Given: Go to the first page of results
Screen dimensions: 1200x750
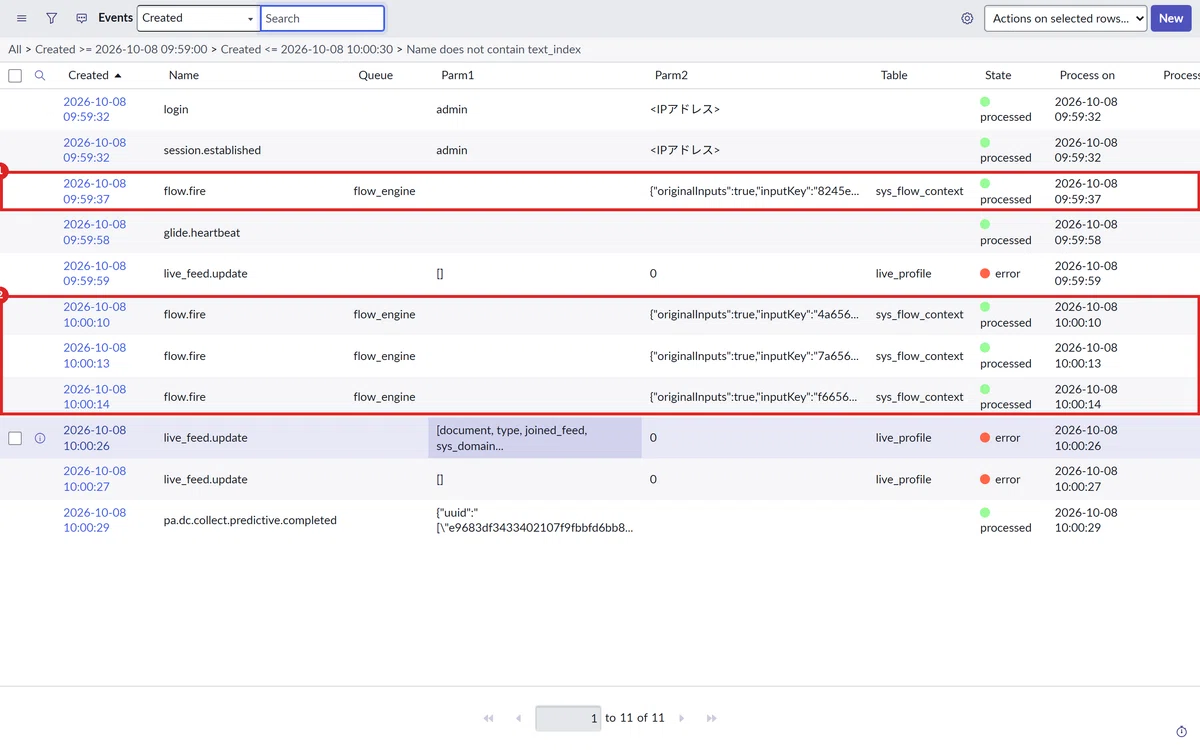Looking at the screenshot, I should pos(488,718).
